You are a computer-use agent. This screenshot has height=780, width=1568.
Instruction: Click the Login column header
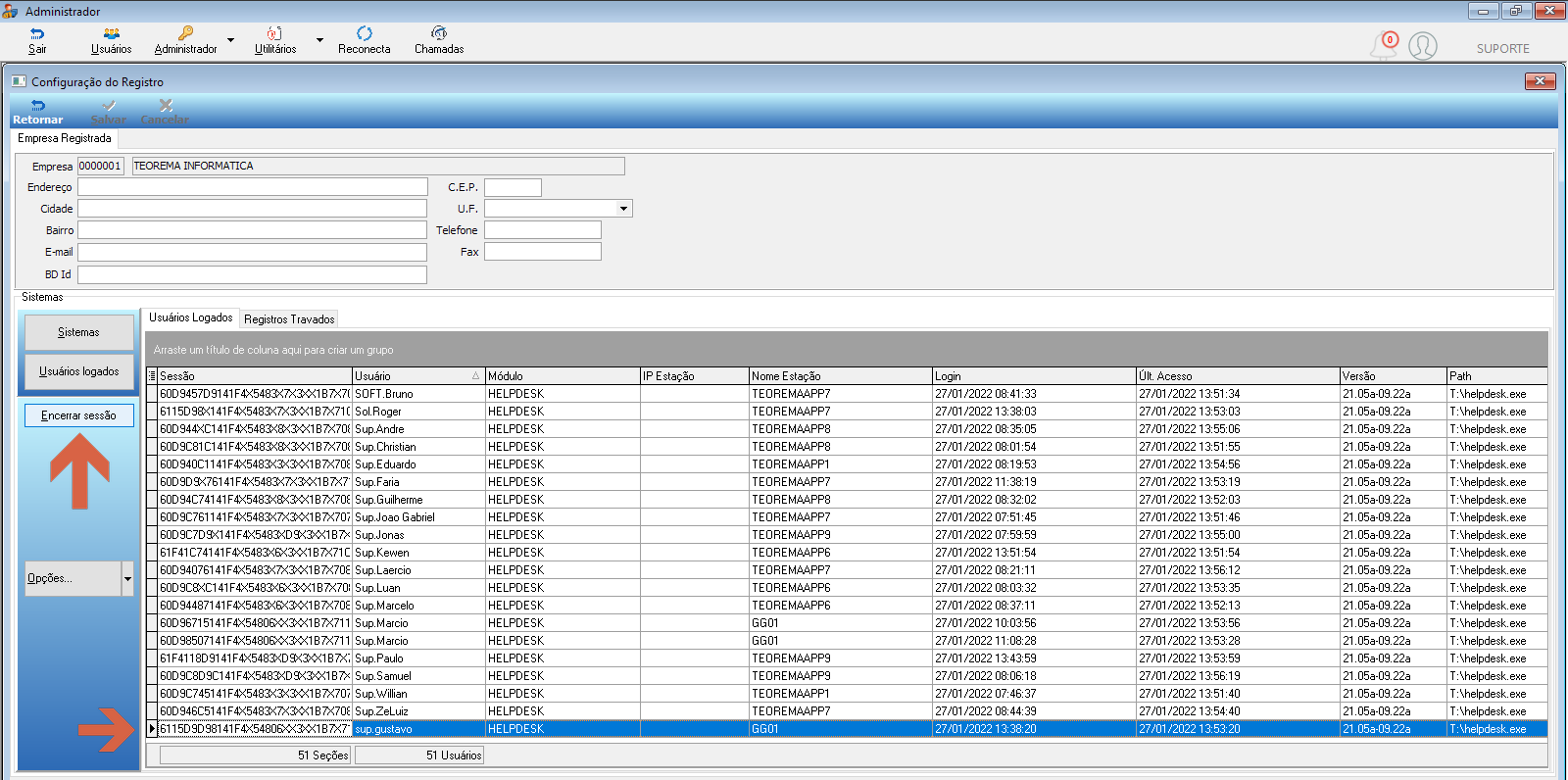[x=1034, y=376]
